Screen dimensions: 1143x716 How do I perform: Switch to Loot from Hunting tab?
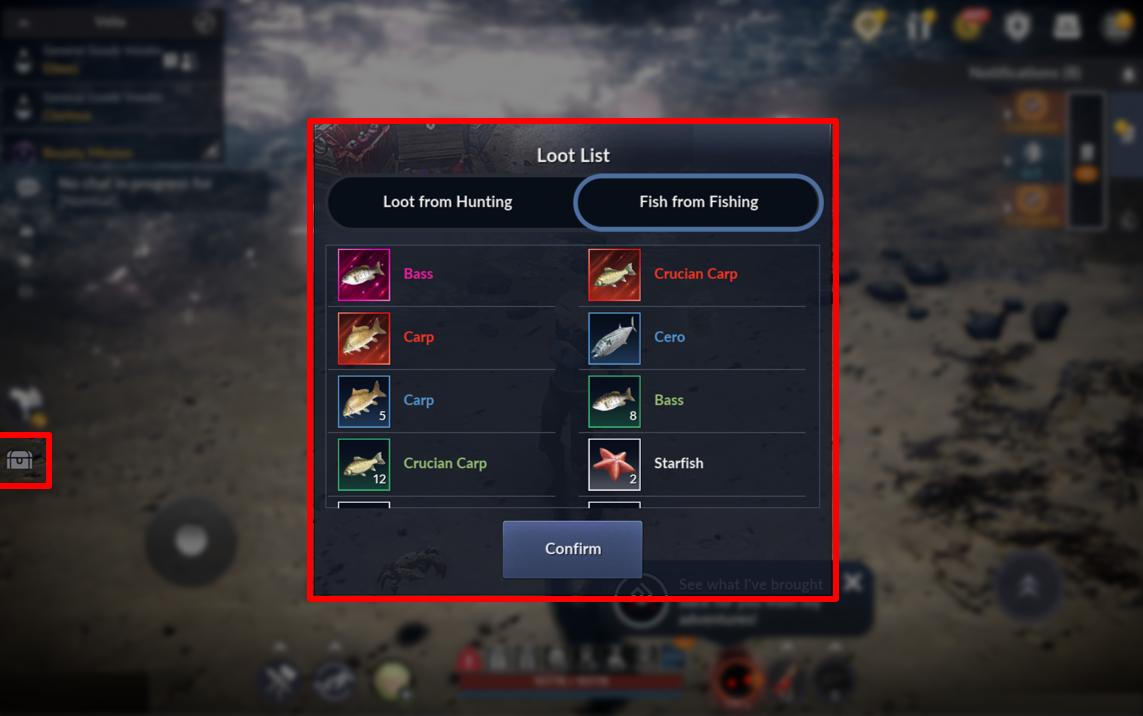(448, 202)
